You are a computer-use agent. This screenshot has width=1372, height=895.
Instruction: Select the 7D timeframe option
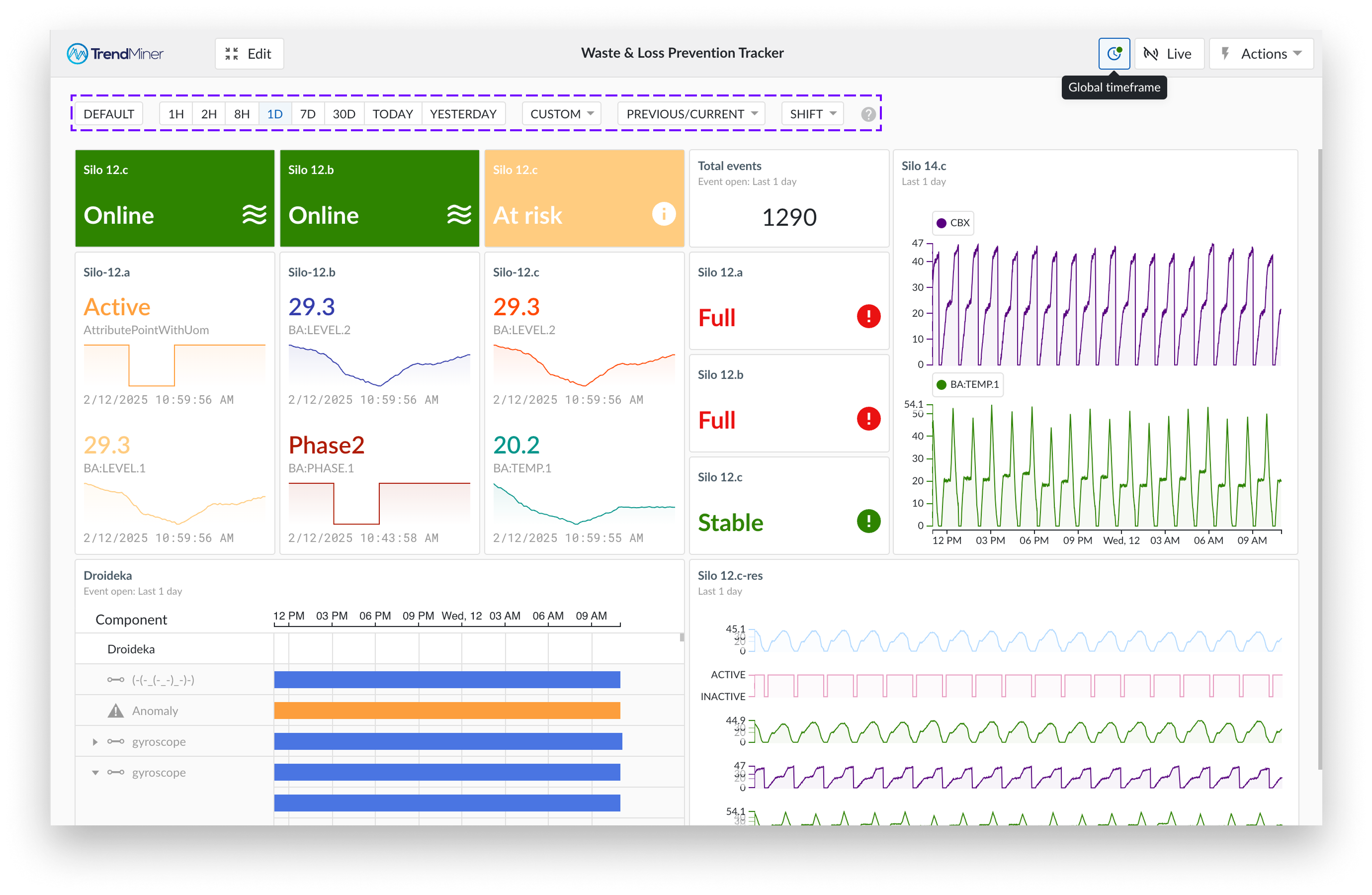tap(308, 114)
